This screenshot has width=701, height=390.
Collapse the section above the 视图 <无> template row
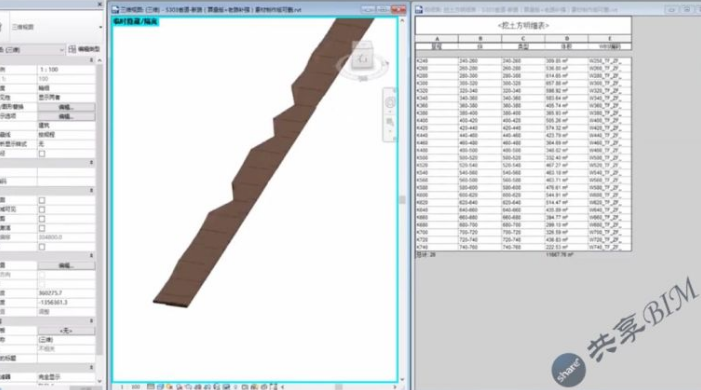pyautogui.click(x=92, y=321)
